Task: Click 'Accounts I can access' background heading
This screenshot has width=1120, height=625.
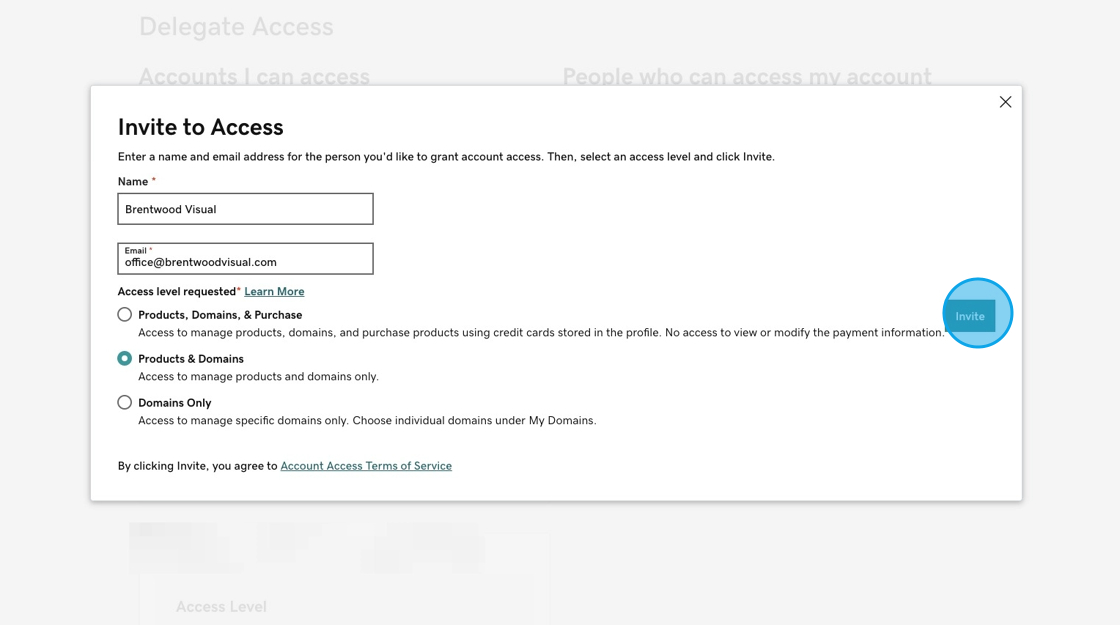Action: point(254,76)
